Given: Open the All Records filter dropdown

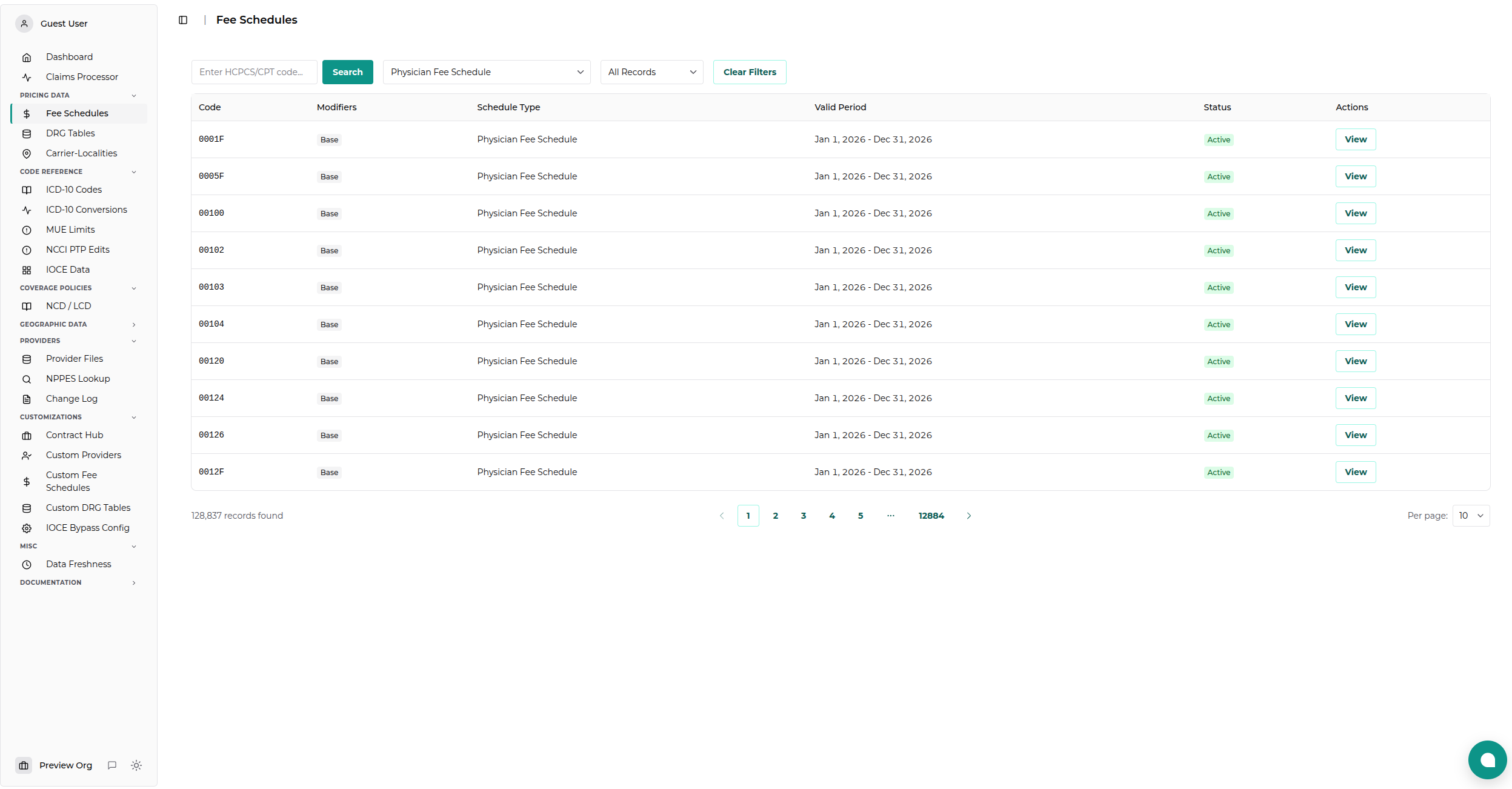Looking at the screenshot, I should click(651, 72).
